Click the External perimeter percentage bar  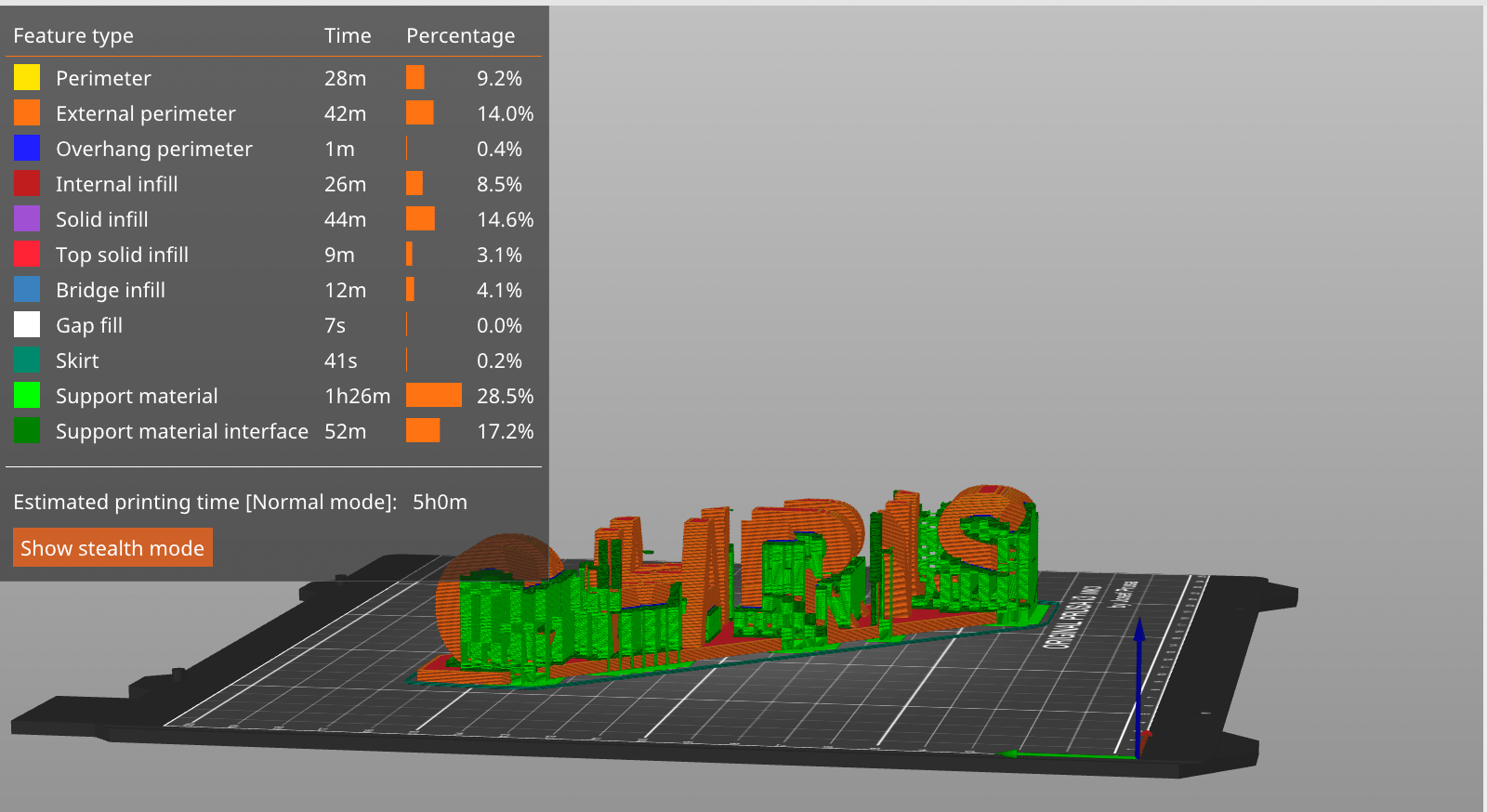tap(420, 112)
